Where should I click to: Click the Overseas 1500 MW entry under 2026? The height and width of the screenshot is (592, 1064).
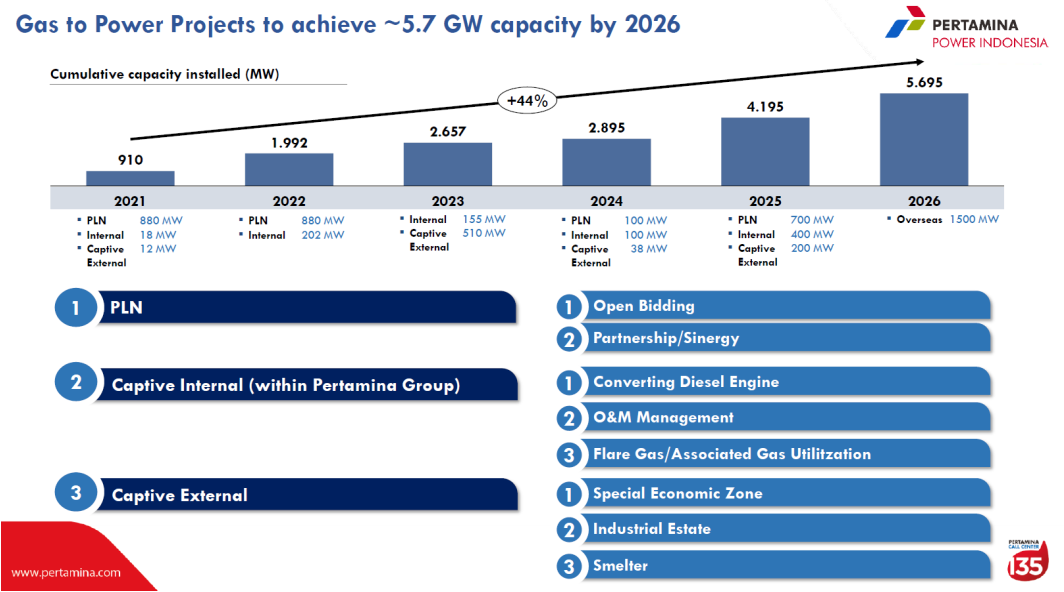tap(942, 219)
